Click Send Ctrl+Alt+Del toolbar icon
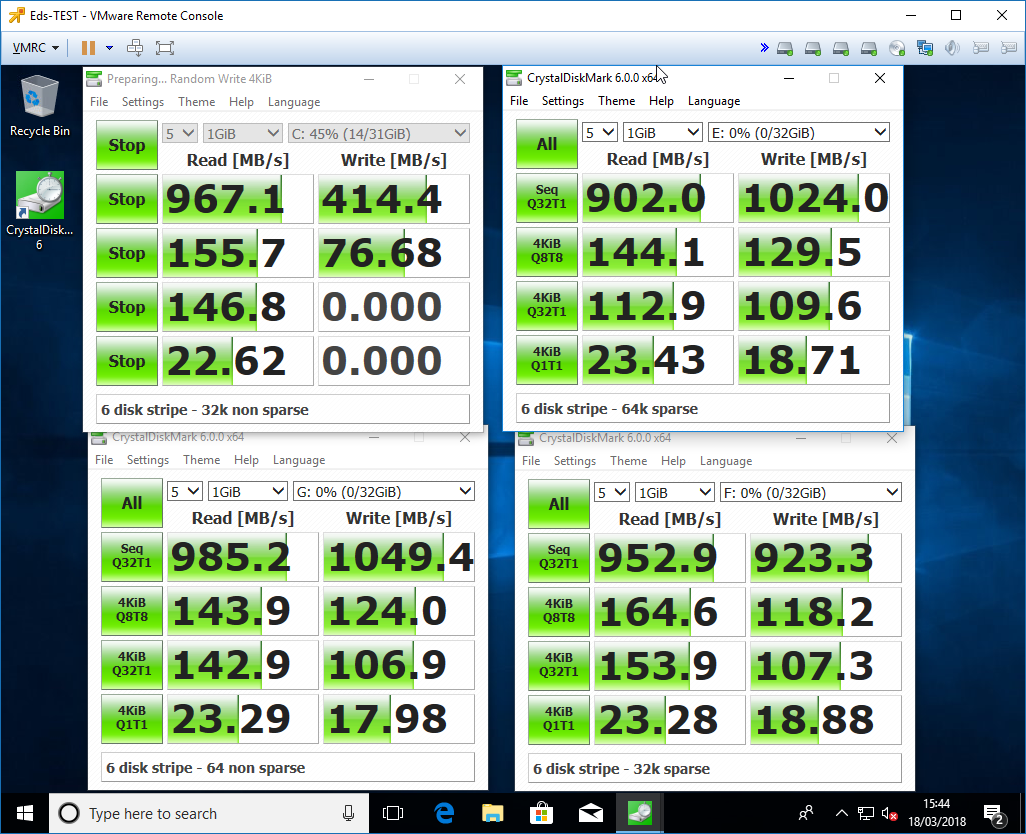 (135, 48)
